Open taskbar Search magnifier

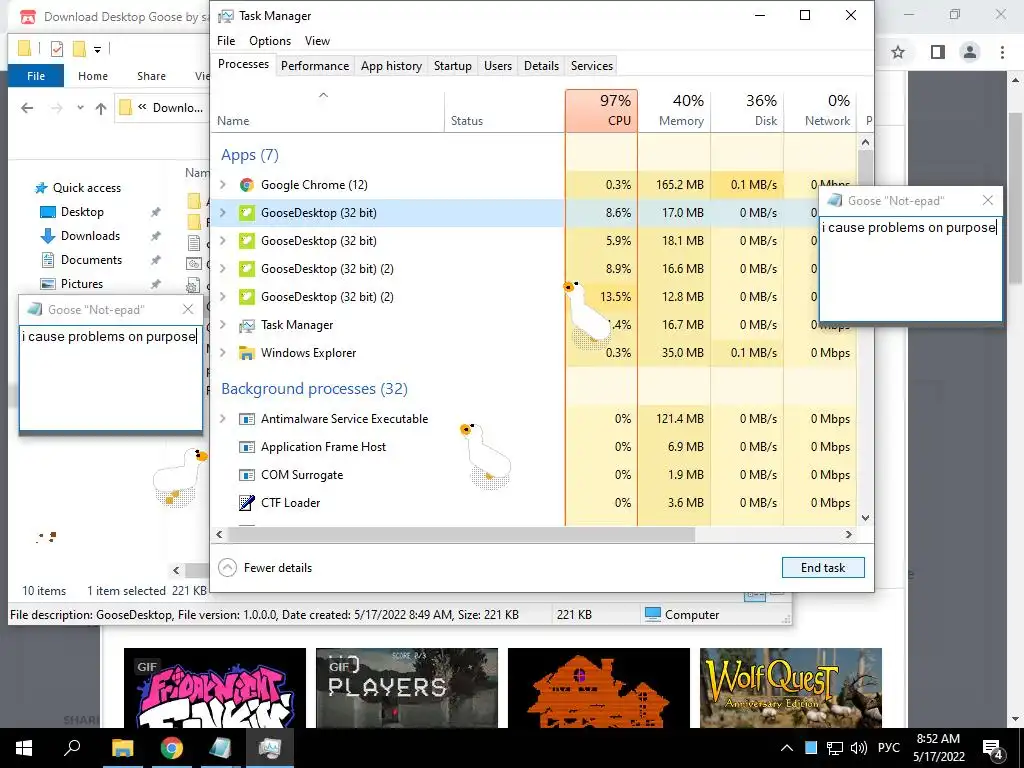[x=72, y=748]
